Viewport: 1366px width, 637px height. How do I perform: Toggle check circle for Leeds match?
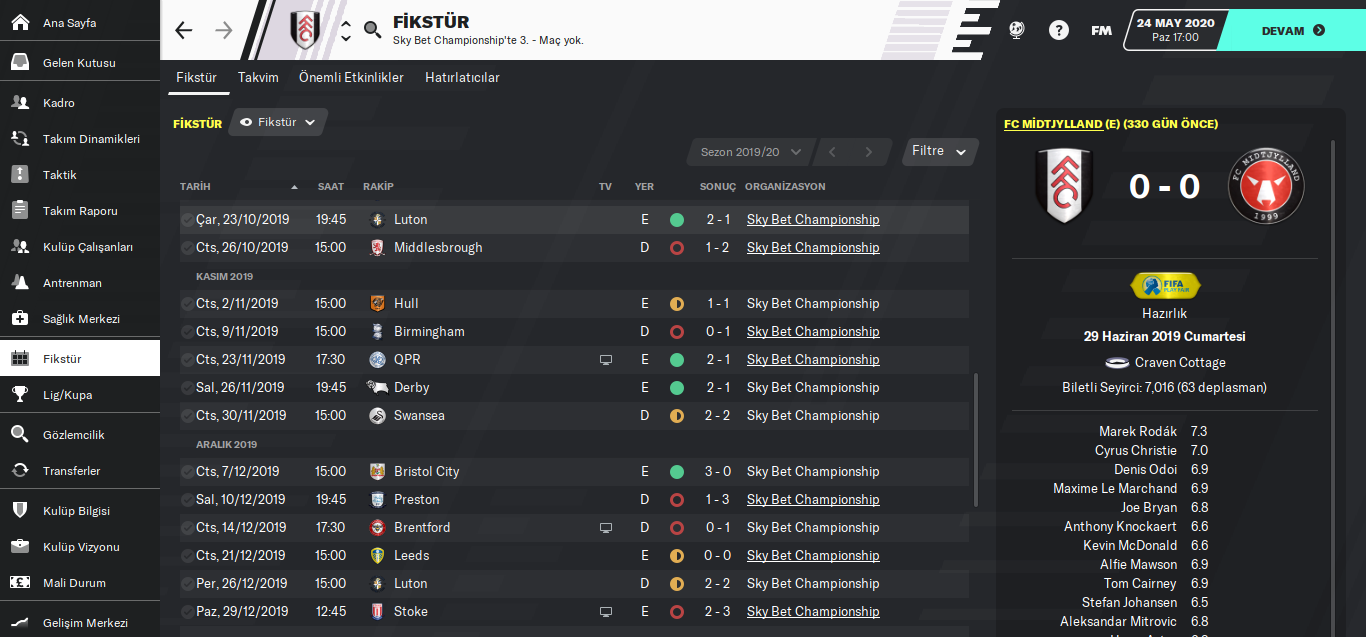pyautogui.click(x=187, y=555)
